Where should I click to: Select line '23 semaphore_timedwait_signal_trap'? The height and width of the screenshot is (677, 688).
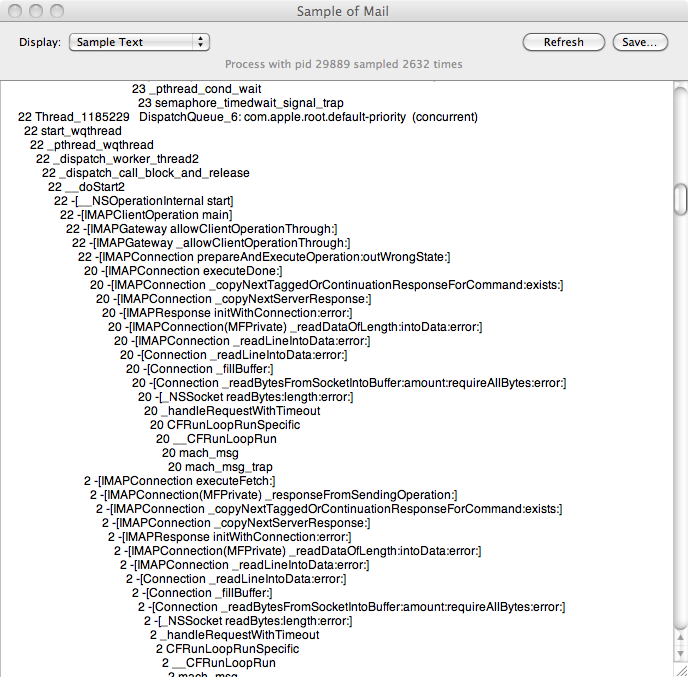point(240,103)
